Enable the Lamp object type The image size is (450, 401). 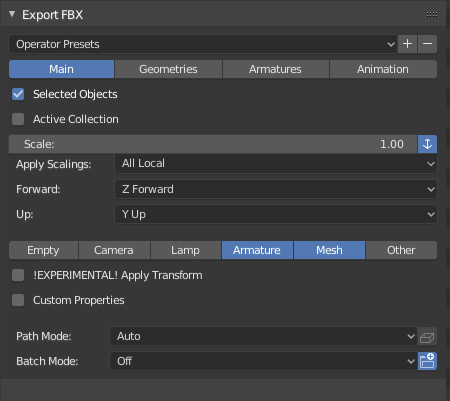186,250
